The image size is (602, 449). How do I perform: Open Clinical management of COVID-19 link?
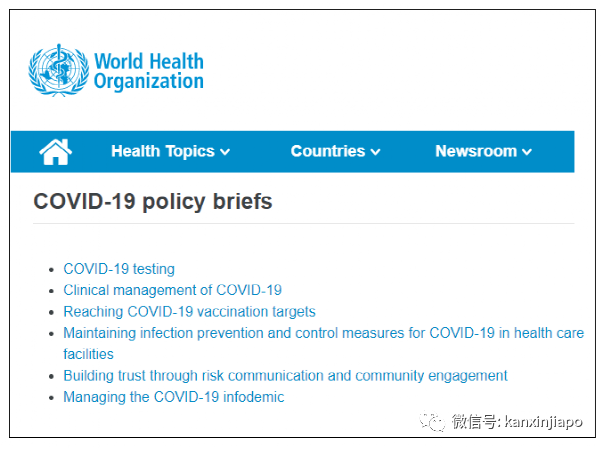173,290
